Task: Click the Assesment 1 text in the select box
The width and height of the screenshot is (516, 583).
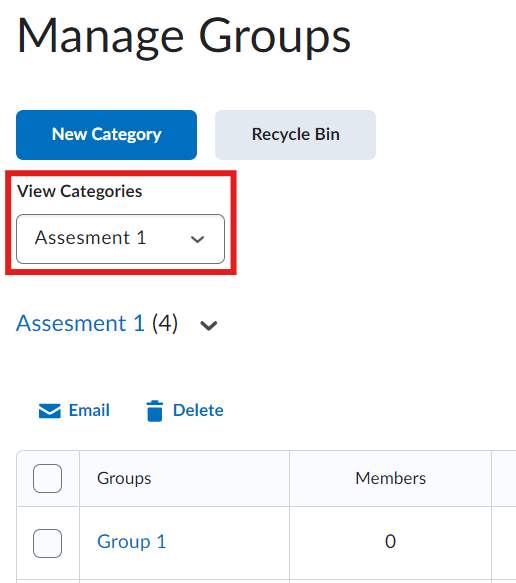Action: tap(90, 238)
